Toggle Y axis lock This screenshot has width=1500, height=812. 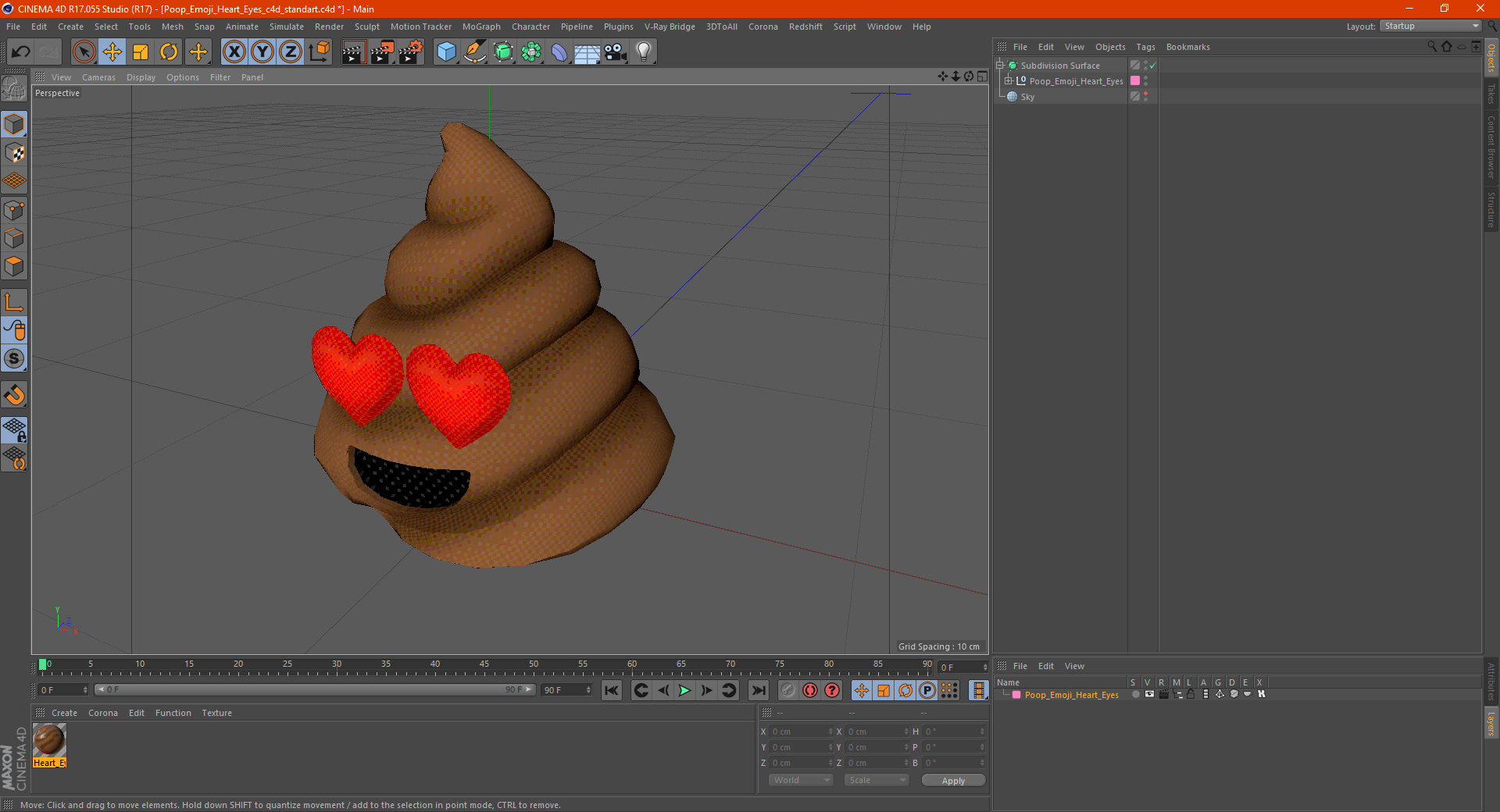point(262,52)
